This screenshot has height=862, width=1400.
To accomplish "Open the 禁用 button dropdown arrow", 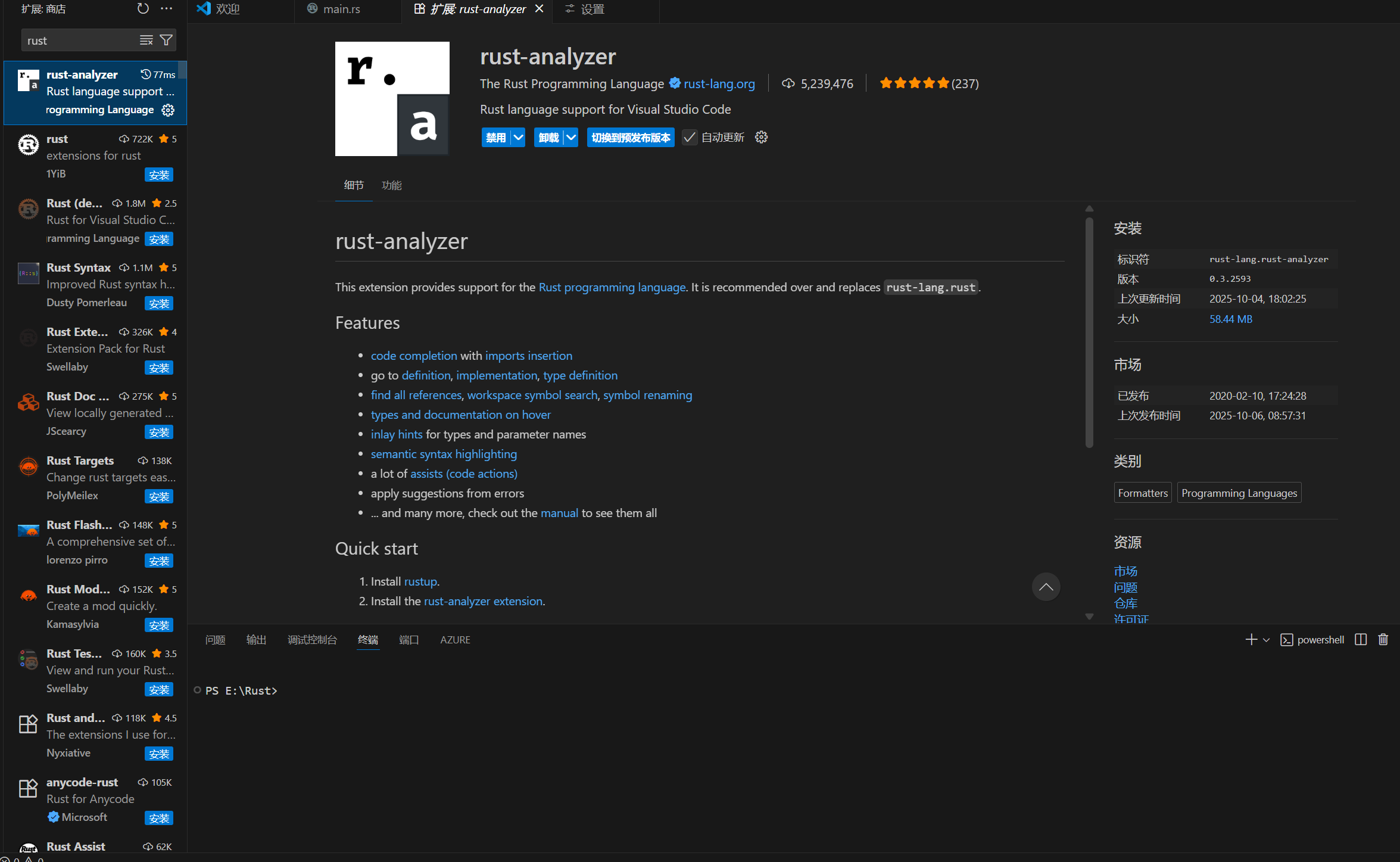I will [x=517, y=137].
